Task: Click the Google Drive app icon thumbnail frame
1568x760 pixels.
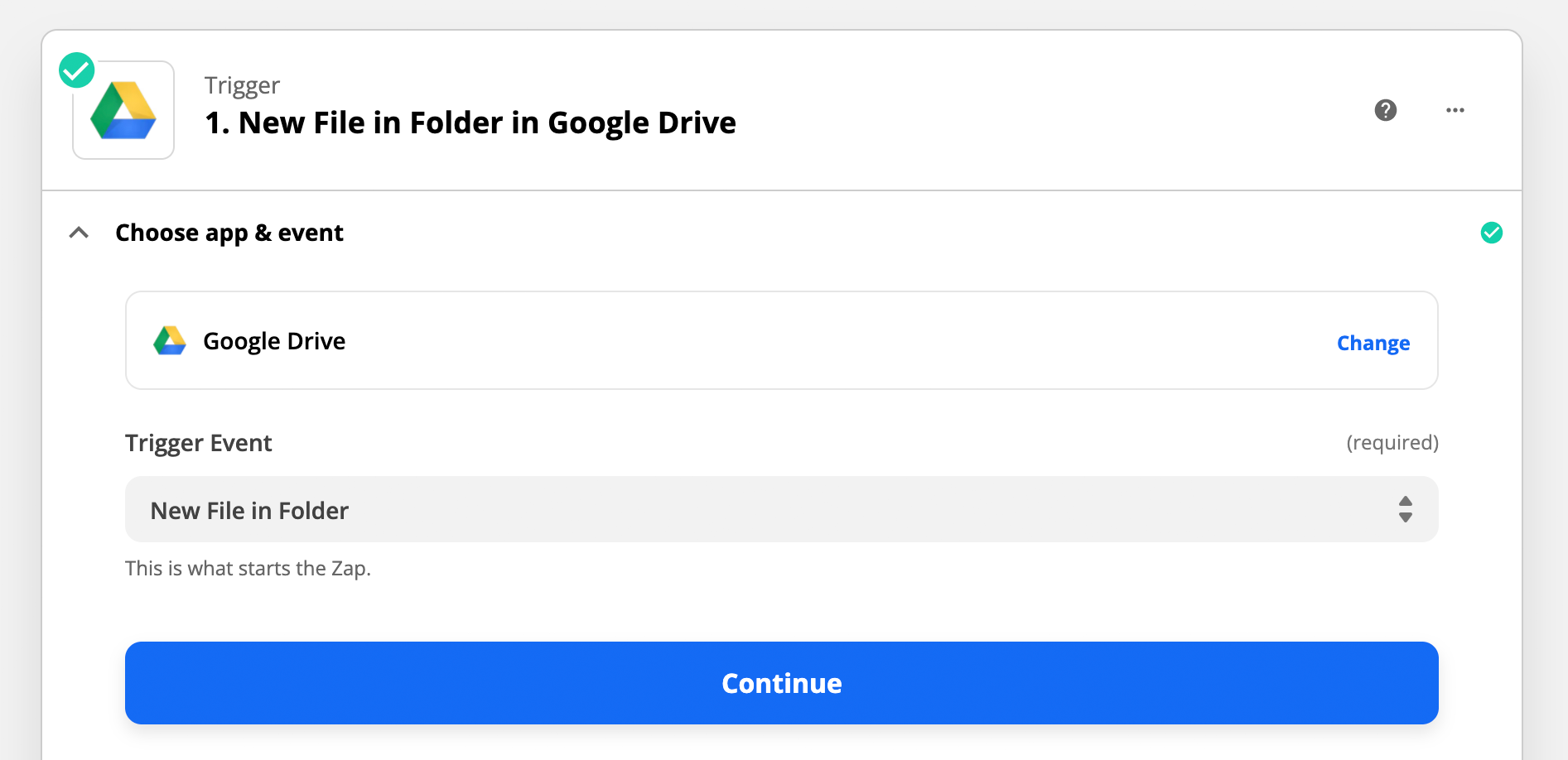Action: pos(123,110)
